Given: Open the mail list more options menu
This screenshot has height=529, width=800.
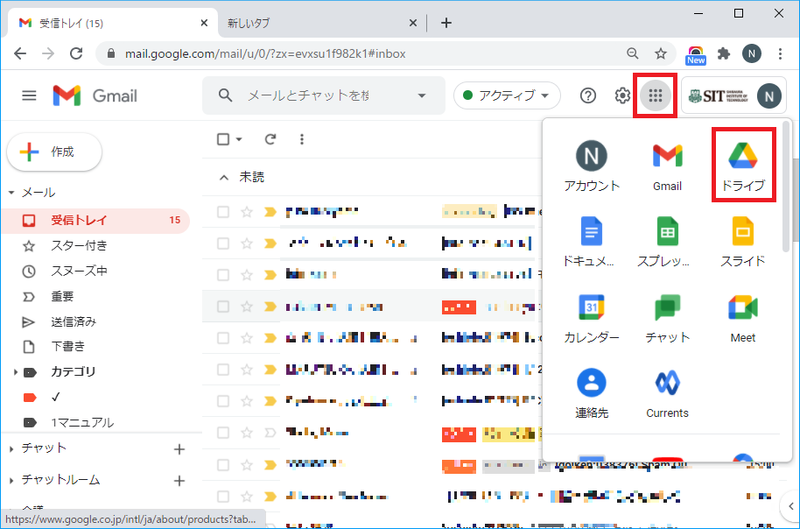Looking at the screenshot, I should pyautogui.click(x=302, y=139).
